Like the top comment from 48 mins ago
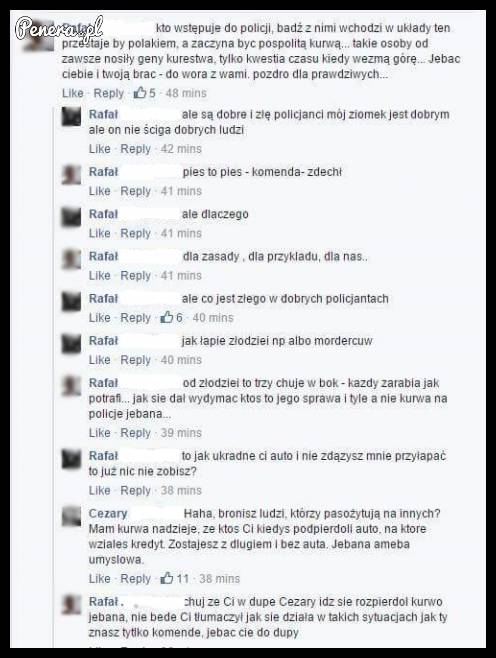Image resolution: width=496 pixels, height=658 pixels. click(x=73, y=93)
